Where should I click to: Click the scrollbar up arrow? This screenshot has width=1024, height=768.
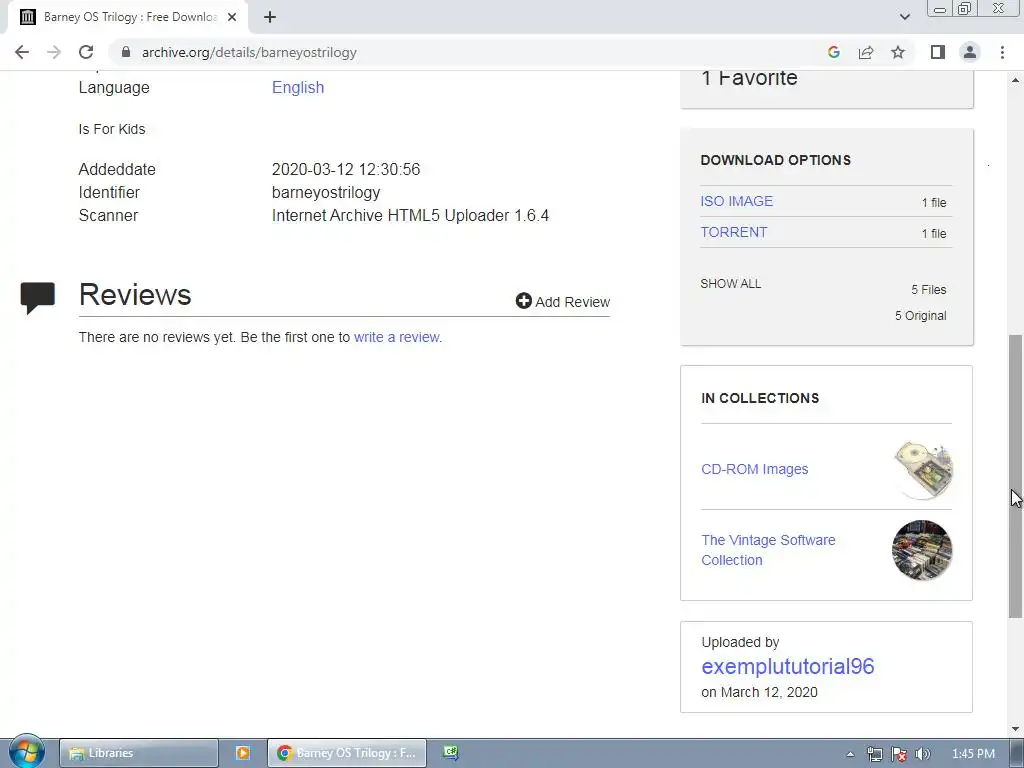[1015, 80]
